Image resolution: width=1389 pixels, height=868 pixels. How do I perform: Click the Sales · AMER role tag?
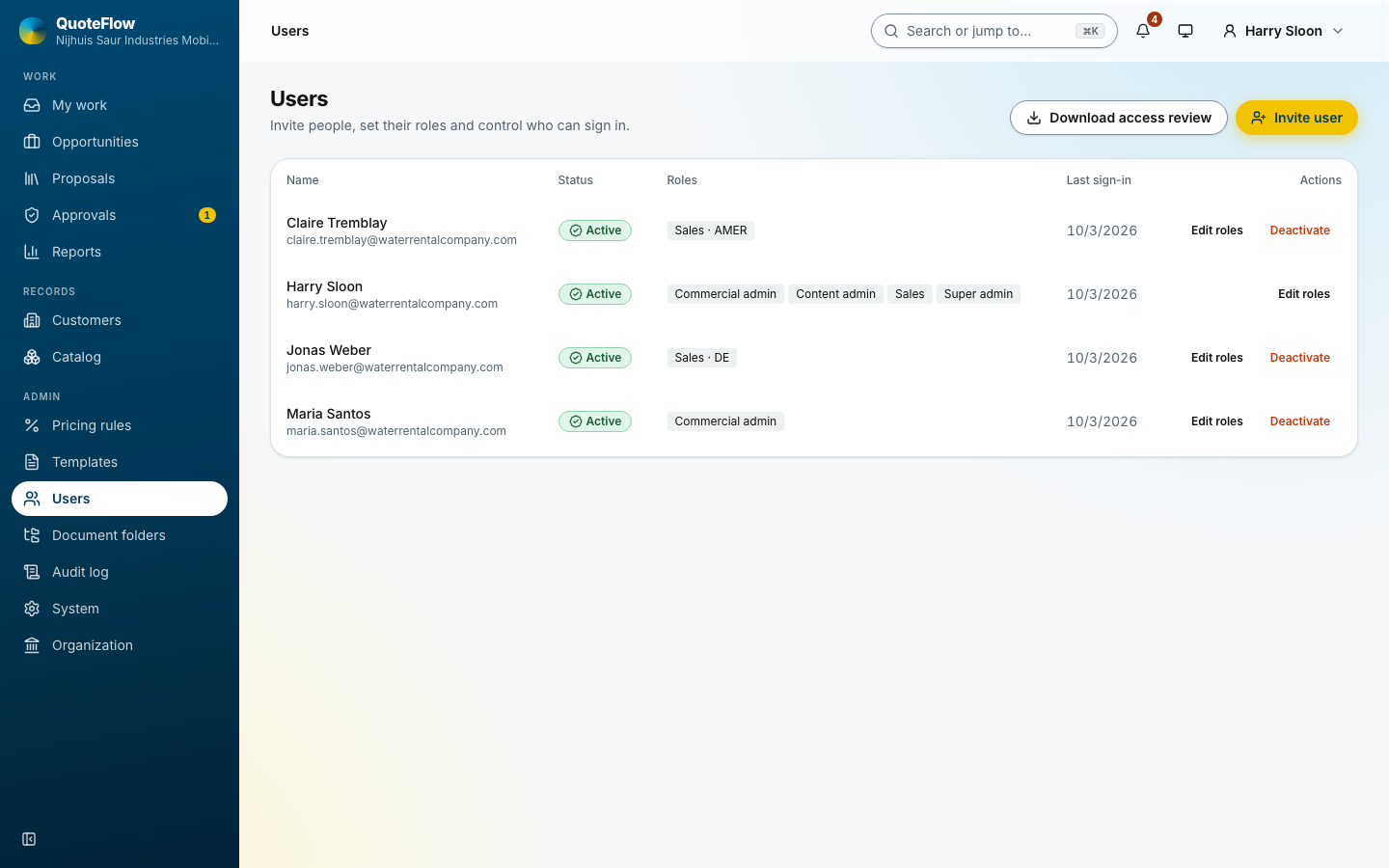(x=711, y=231)
